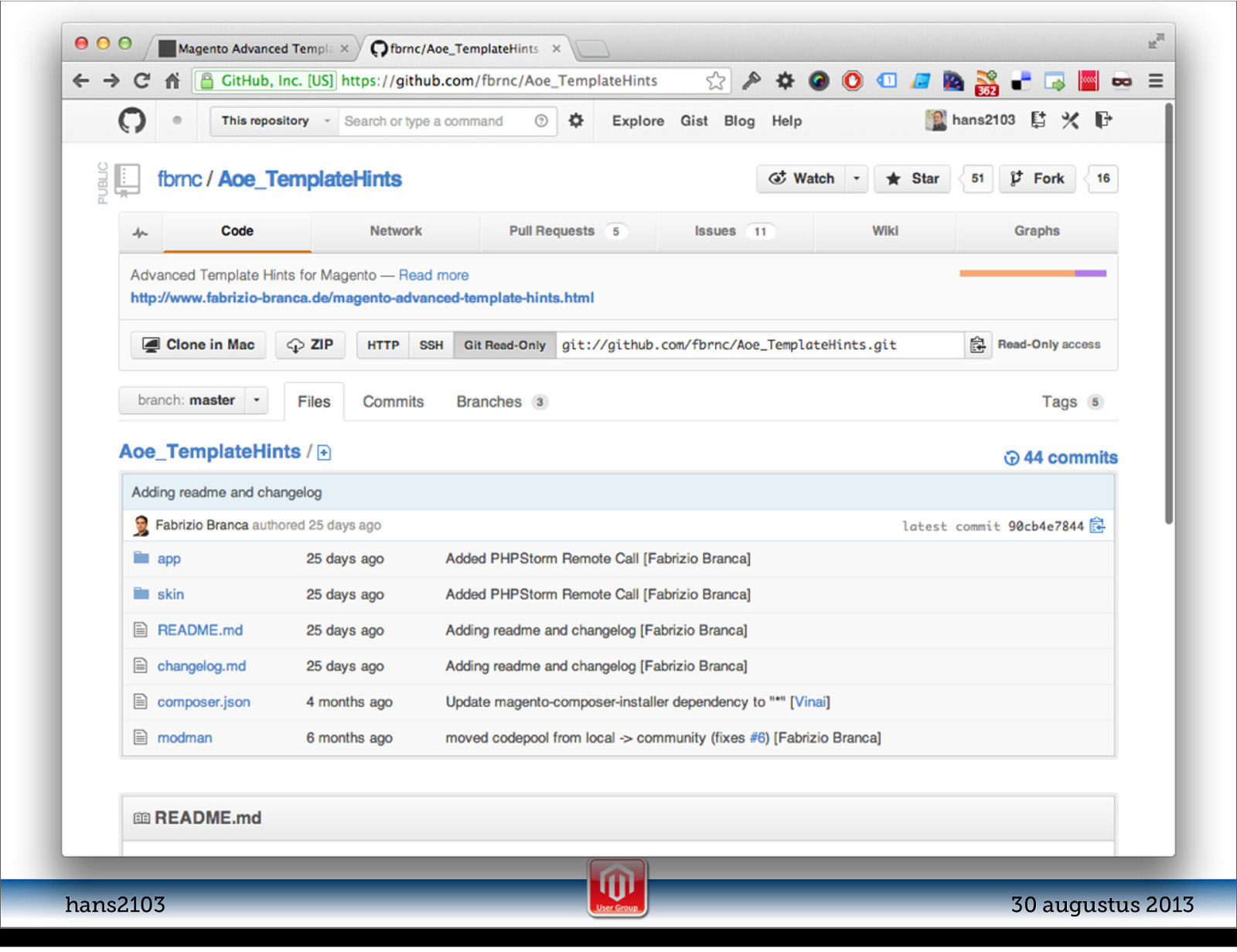Viewport: 1237px width, 952px height.
Task: Click the 16 forks count
Action: click(1102, 178)
